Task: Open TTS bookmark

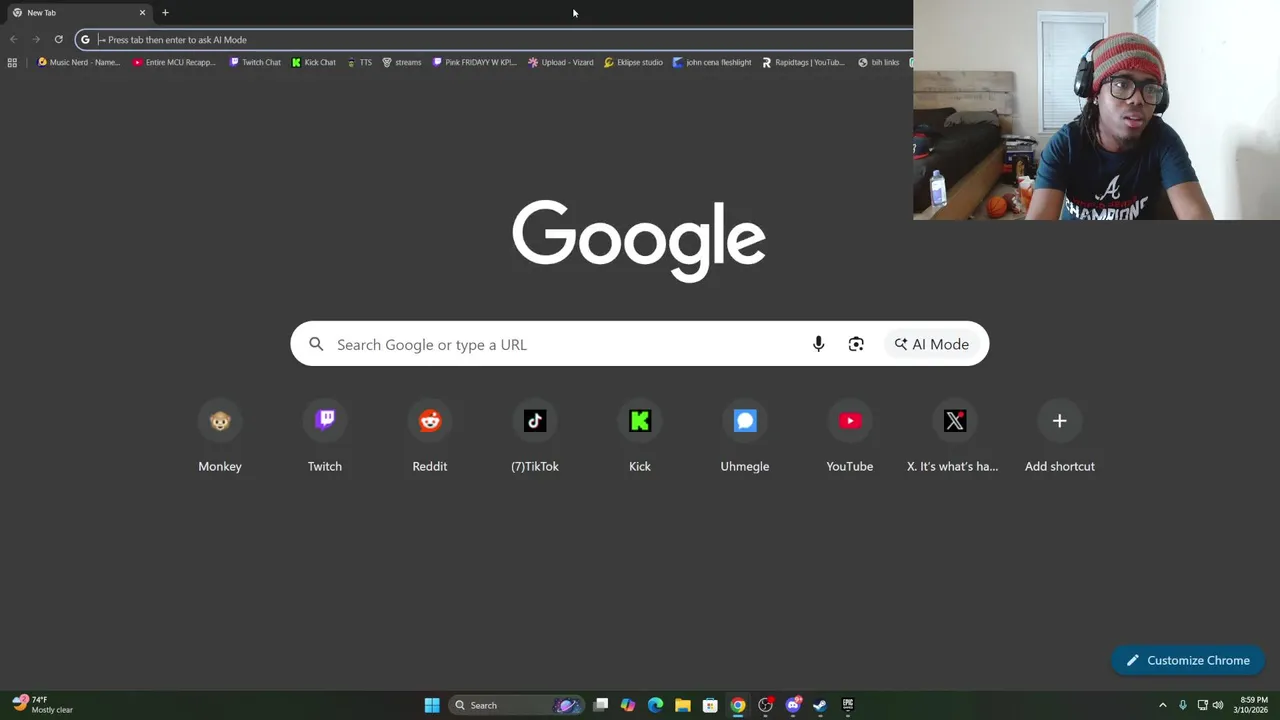Action: [359, 62]
